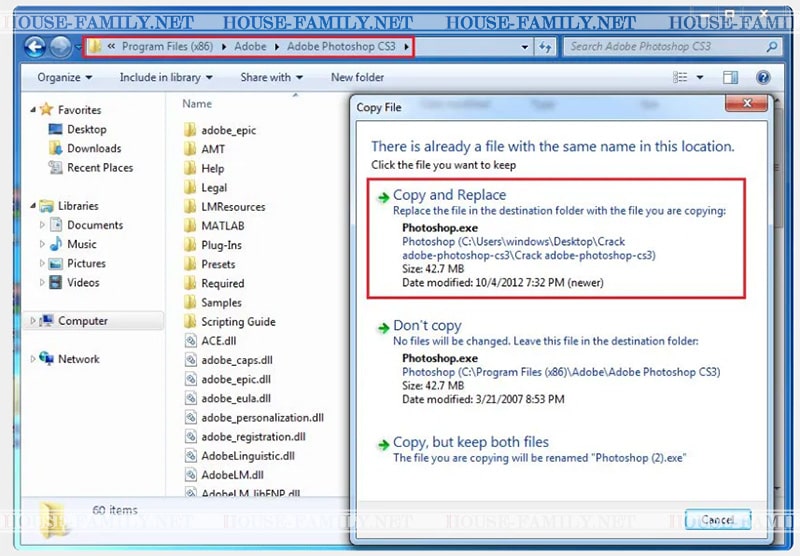Expand the Network node
This screenshot has height=556, width=800.
tap(33, 359)
